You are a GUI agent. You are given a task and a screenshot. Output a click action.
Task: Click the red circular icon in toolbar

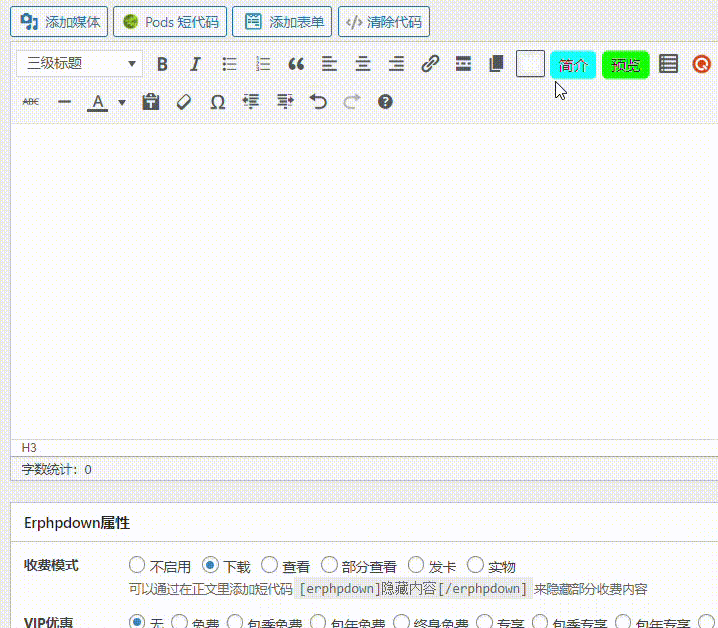point(702,64)
